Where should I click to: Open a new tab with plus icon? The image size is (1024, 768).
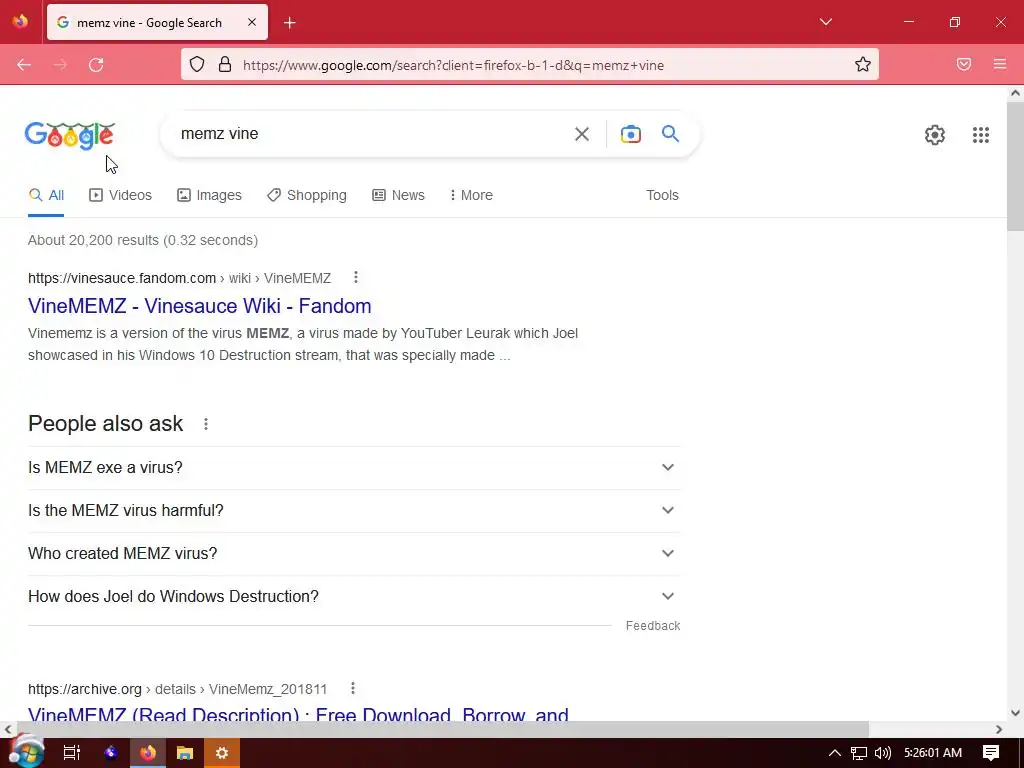point(290,23)
